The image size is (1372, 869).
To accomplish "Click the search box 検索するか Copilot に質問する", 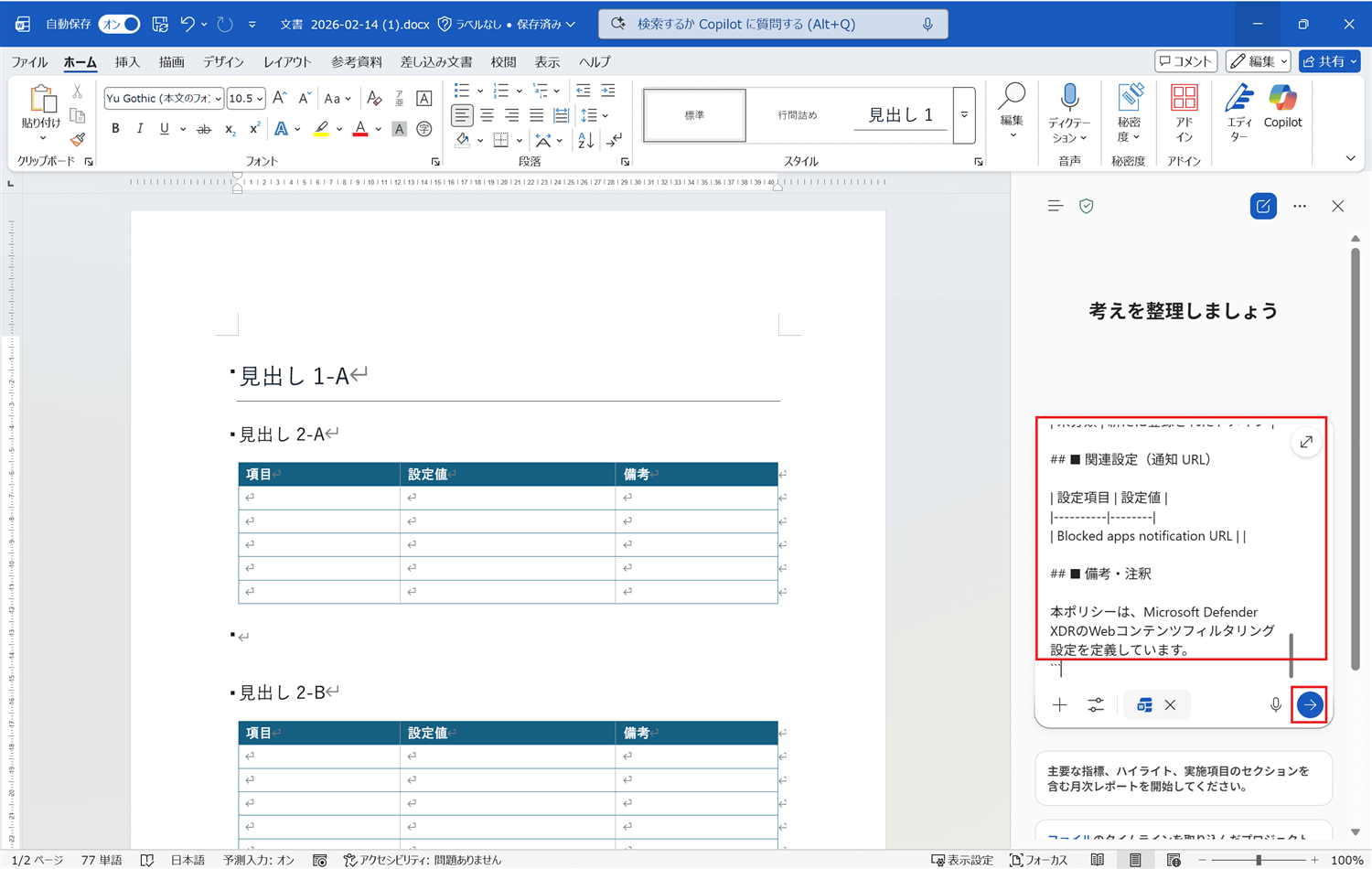I will tap(773, 24).
